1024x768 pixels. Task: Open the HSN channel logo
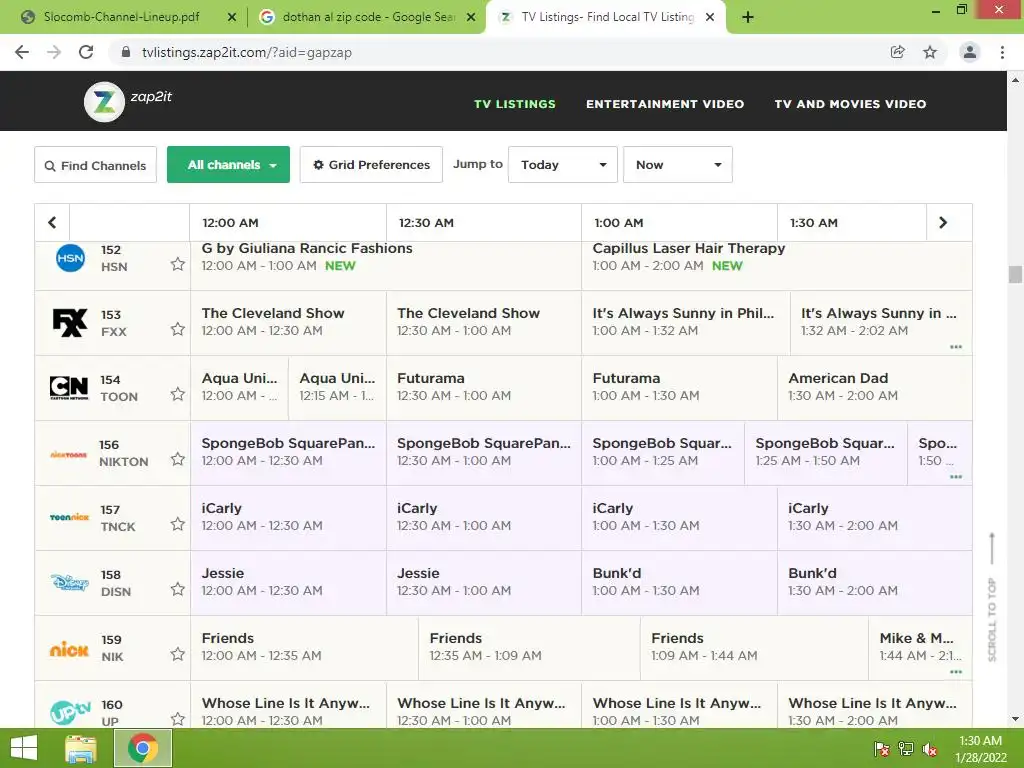tap(70, 258)
